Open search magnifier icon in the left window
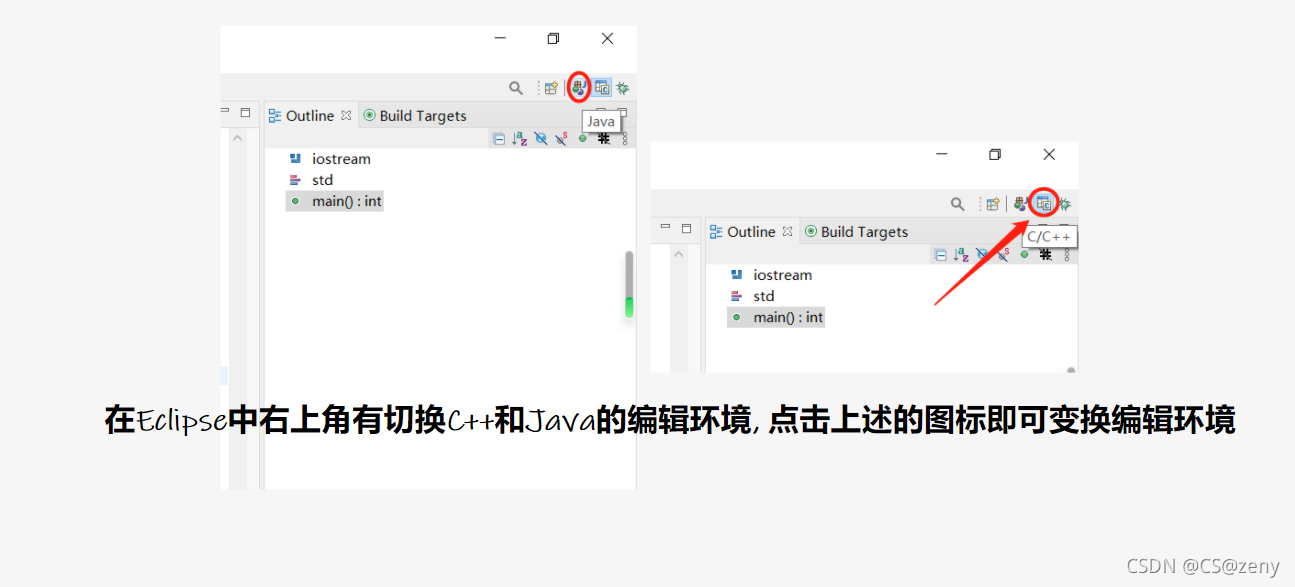The height and width of the screenshot is (587, 1295). point(516,88)
